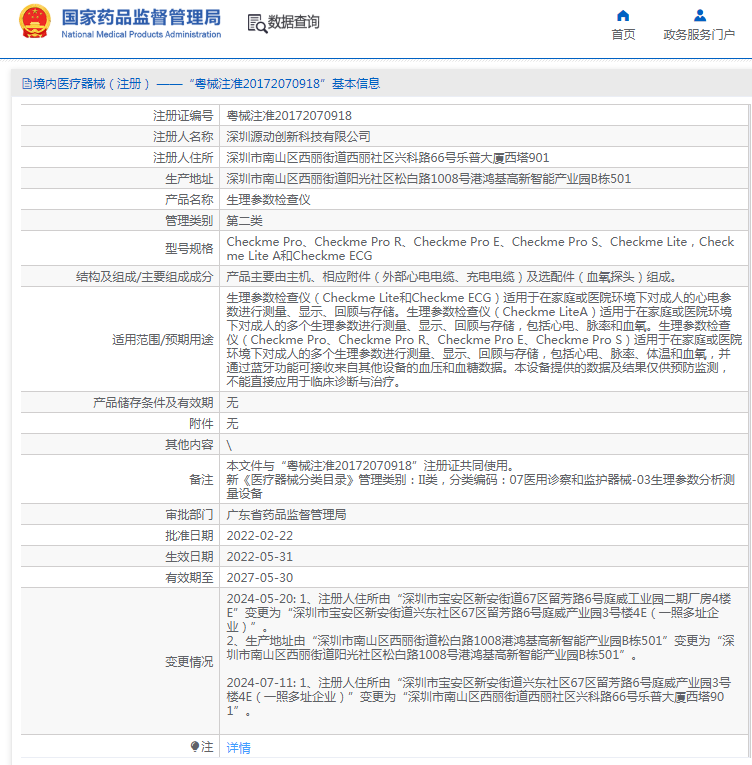Open the 详情 details link
This screenshot has height=765, width=752.
[x=238, y=747]
